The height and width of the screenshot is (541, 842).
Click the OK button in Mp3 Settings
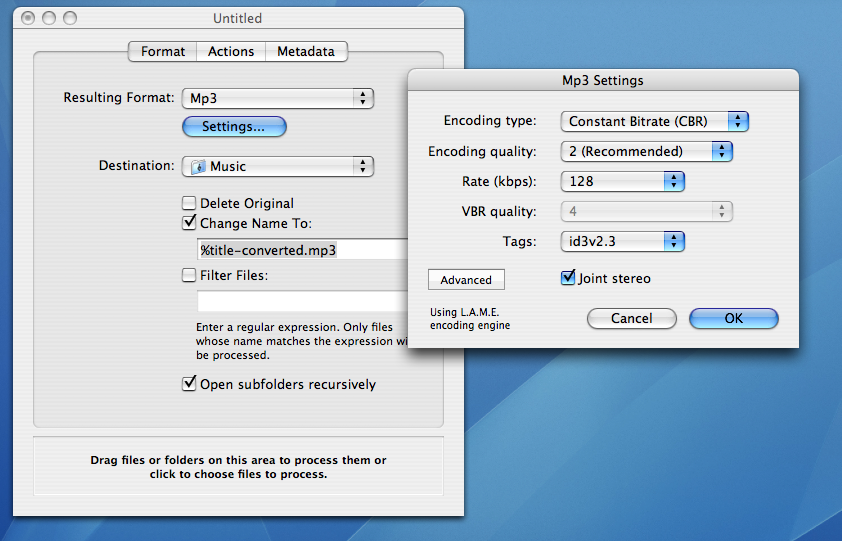coord(733,318)
